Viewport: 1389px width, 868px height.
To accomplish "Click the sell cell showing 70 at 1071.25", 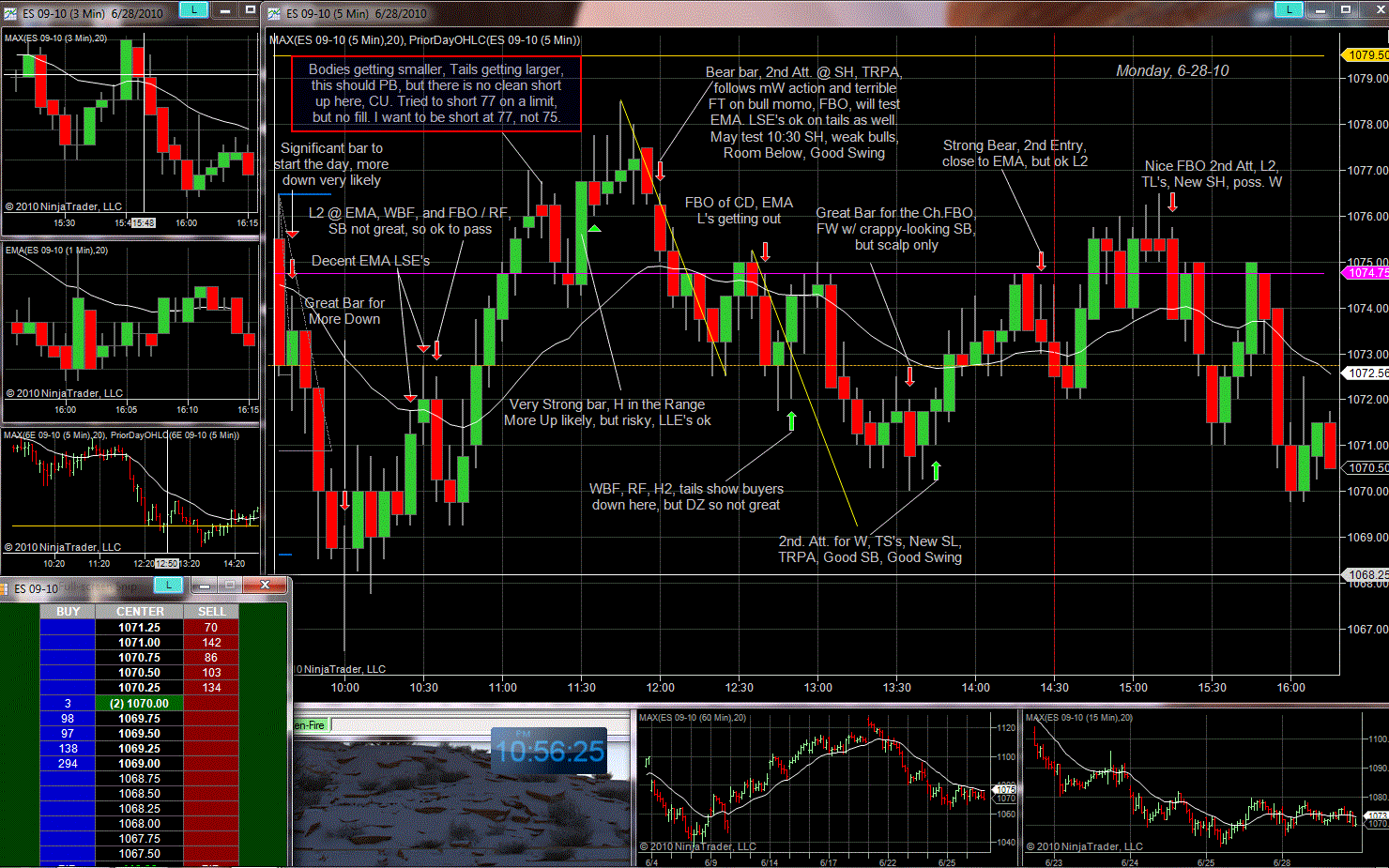I will coord(211,628).
